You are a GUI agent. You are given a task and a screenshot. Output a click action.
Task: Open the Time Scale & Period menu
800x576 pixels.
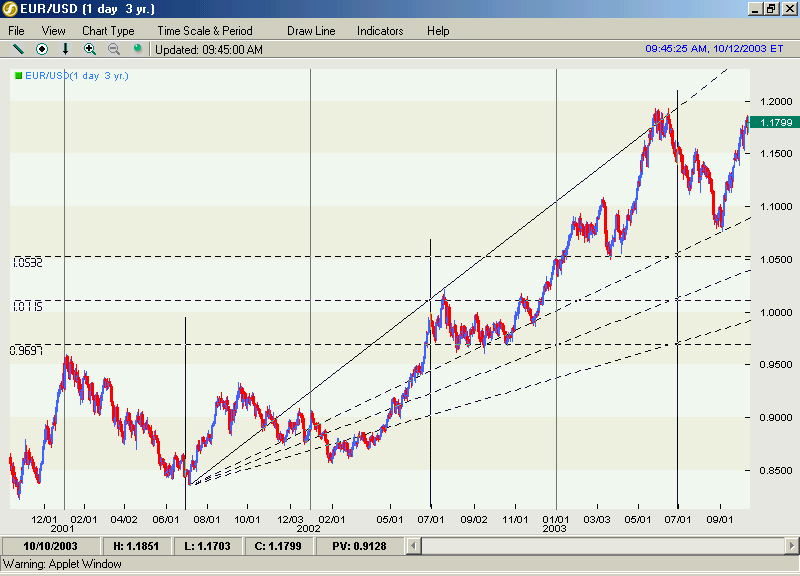[205, 31]
